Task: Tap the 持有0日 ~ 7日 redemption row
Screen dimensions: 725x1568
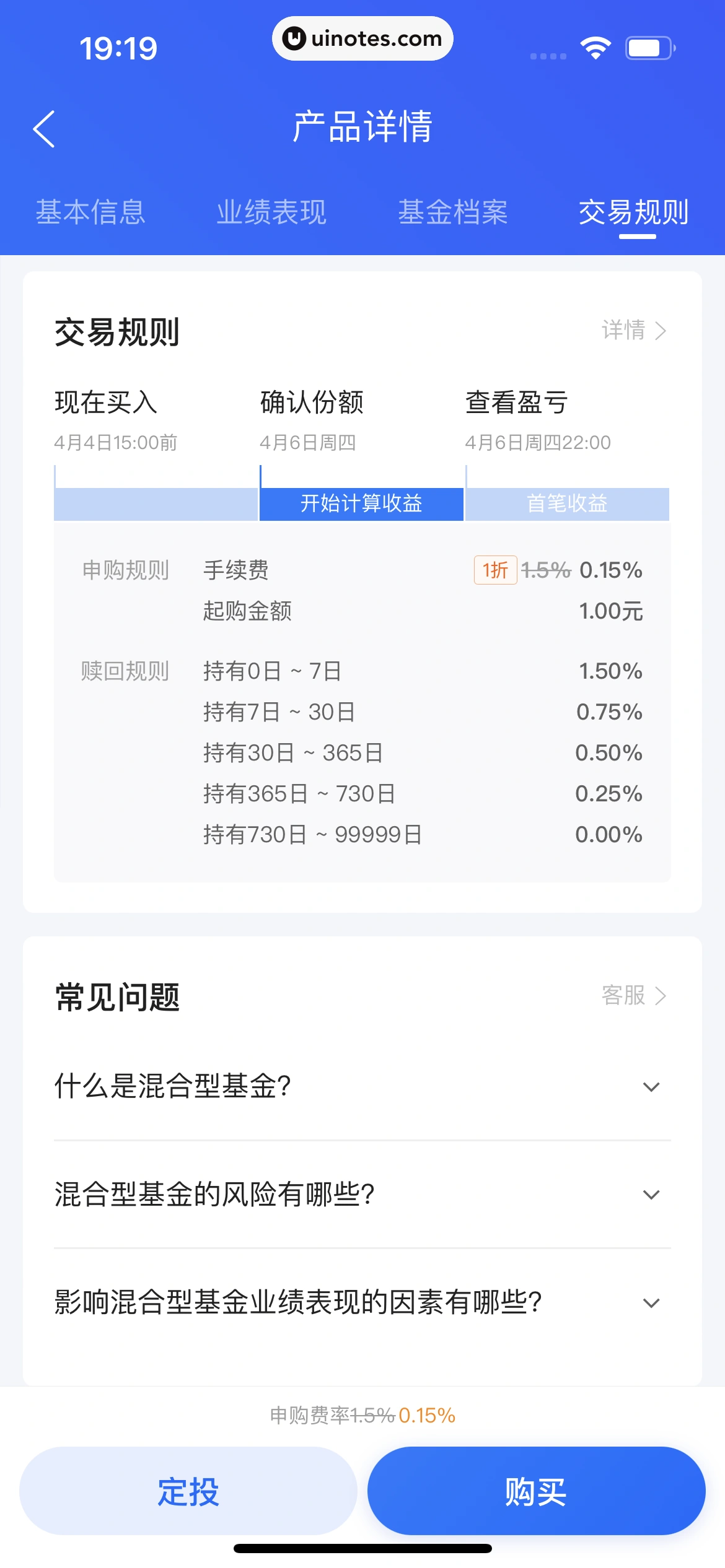Action: pyautogui.click(x=362, y=671)
